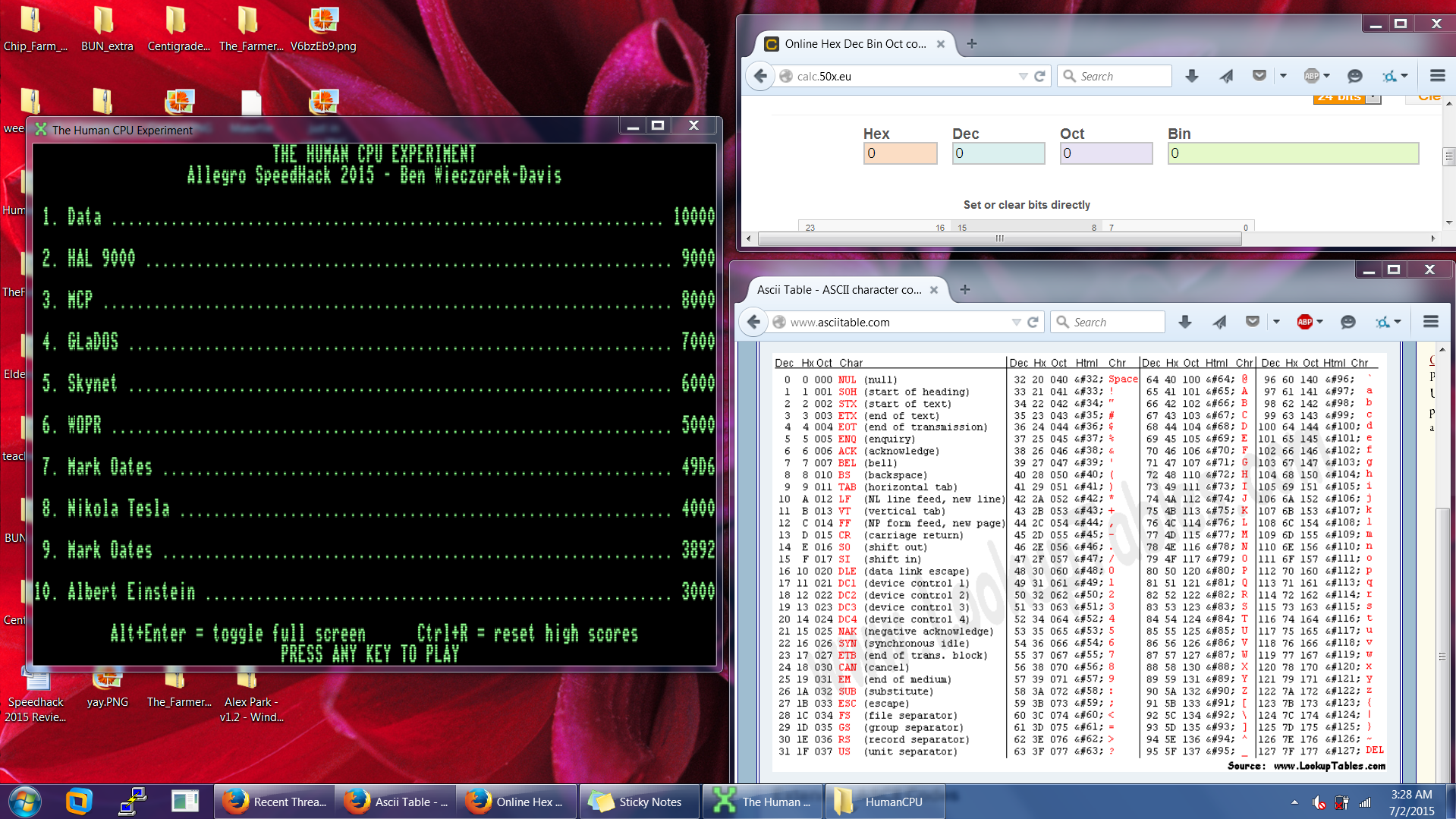
Task: Open Downloads arrow in asciitable browser window
Action: 1185,322
